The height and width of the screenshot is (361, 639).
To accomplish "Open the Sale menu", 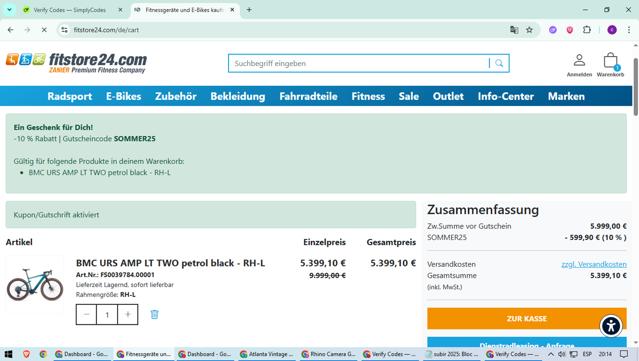I will pos(409,96).
